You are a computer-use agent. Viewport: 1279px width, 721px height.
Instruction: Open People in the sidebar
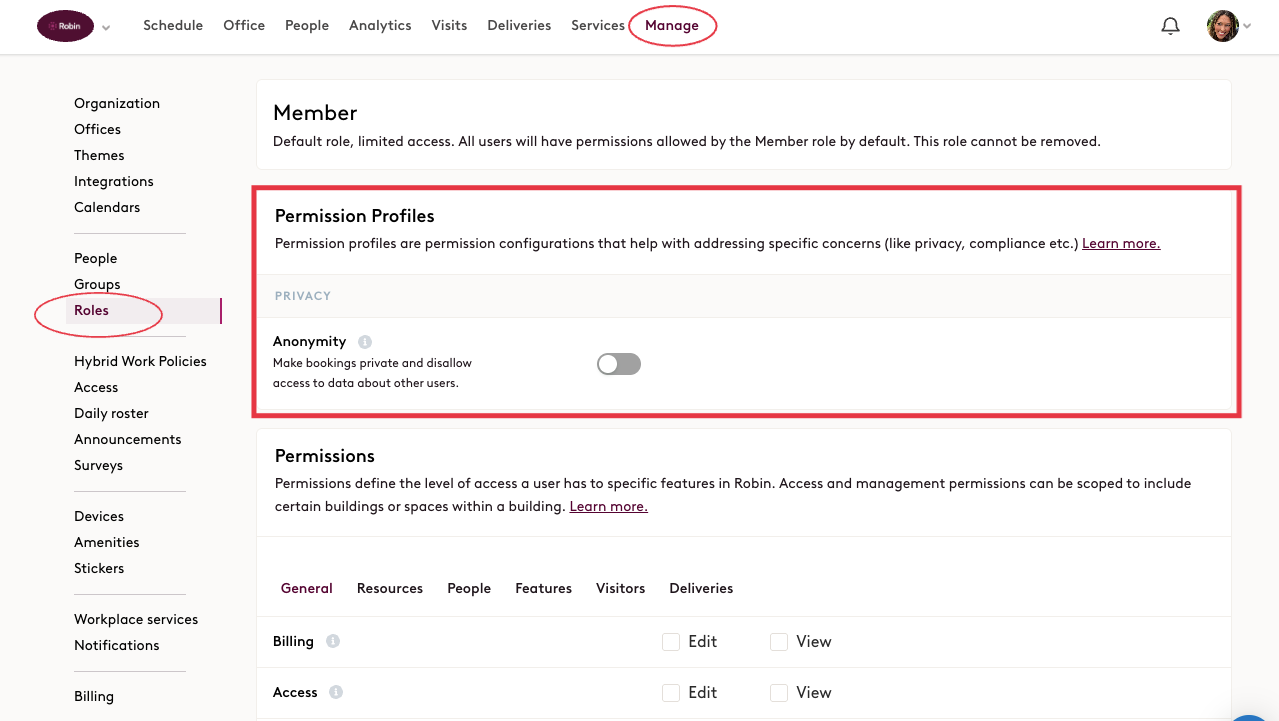click(96, 258)
